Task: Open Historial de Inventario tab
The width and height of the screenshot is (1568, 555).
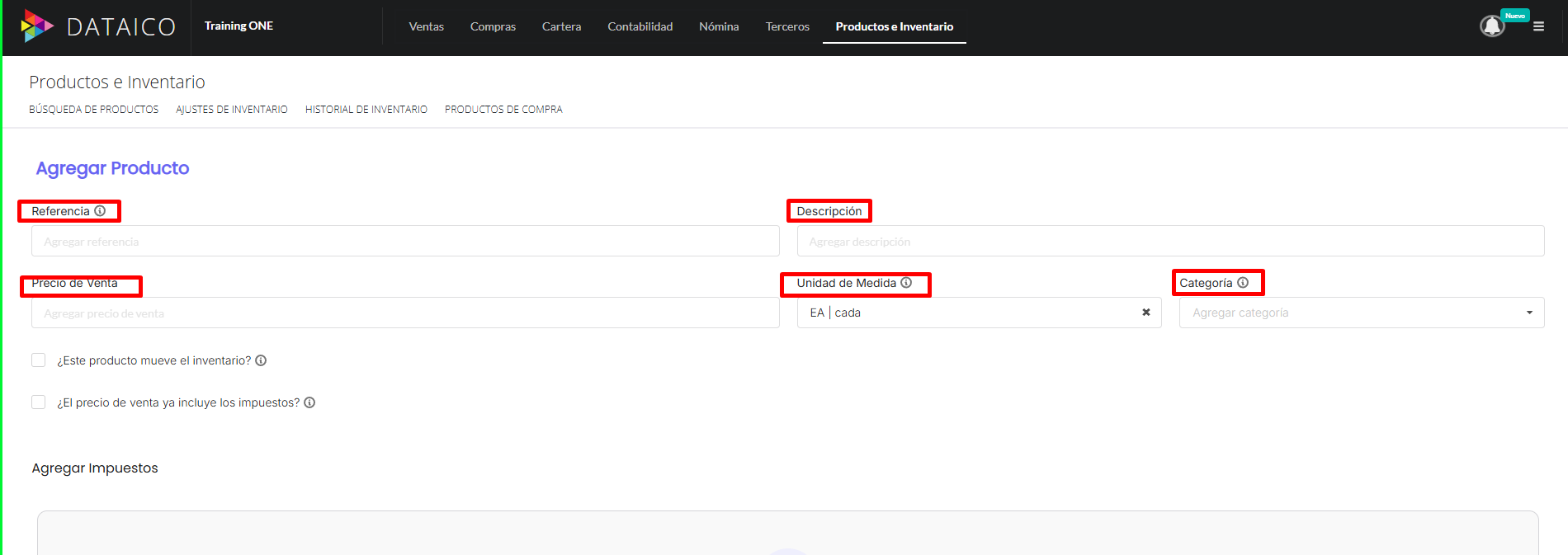Action: (366, 109)
